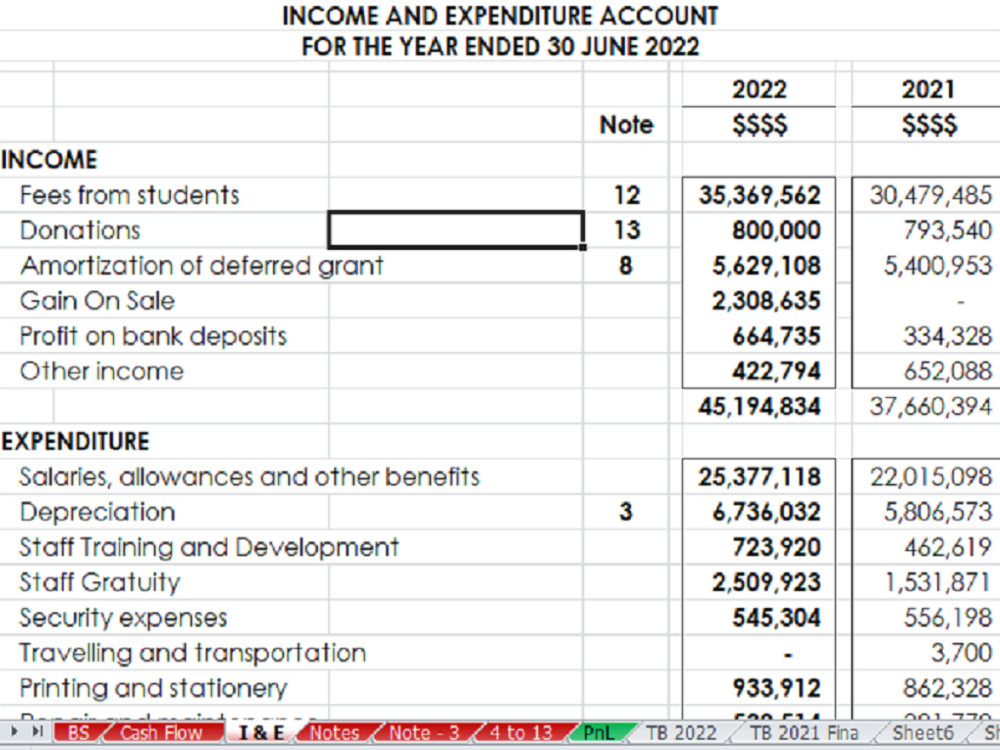The image size is (1000, 750).
Task: Click the Depreciation row label
Action: [97, 511]
